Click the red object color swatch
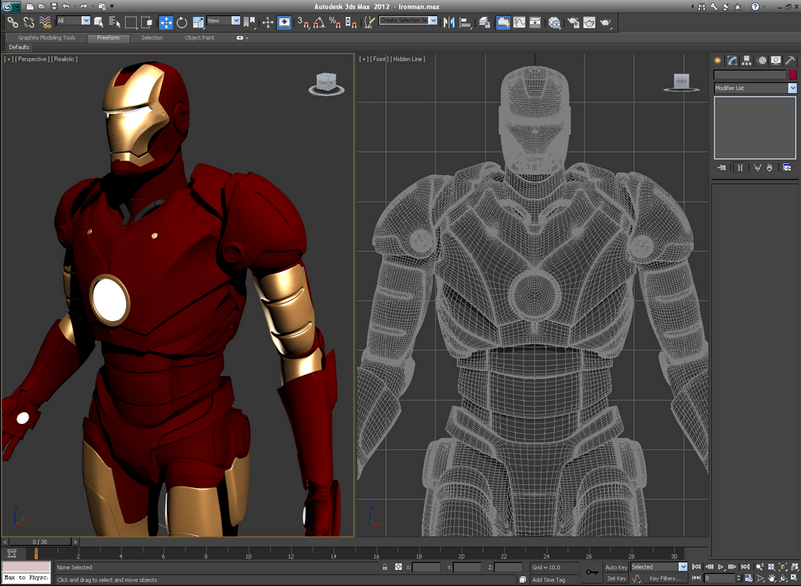The height and width of the screenshot is (586, 801). coord(792,75)
